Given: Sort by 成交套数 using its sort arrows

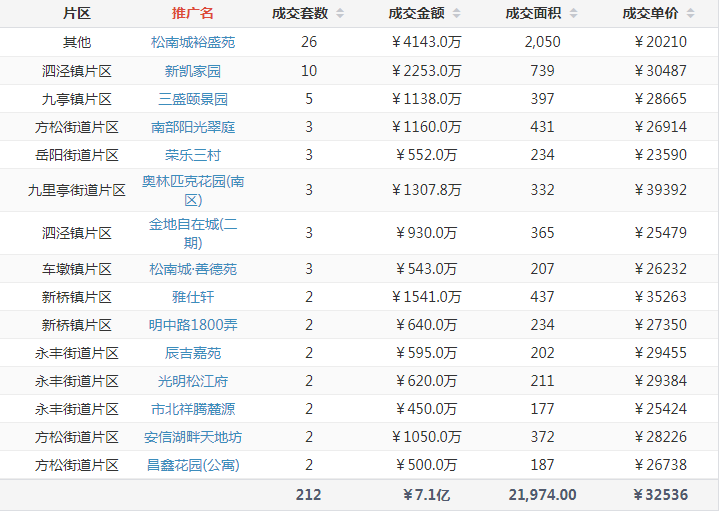Looking at the screenshot, I should coord(340,13).
